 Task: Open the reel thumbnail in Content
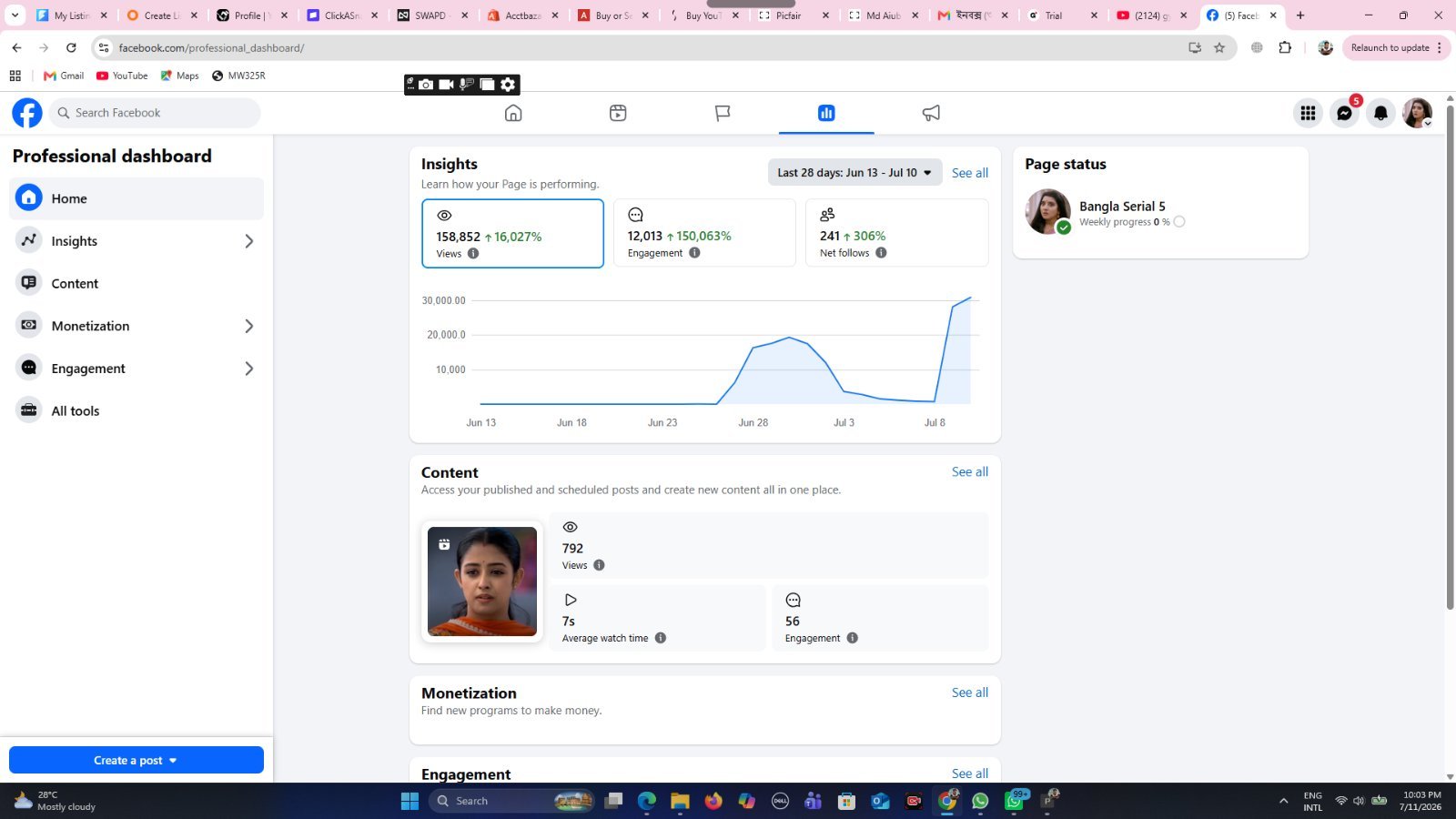coord(482,581)
